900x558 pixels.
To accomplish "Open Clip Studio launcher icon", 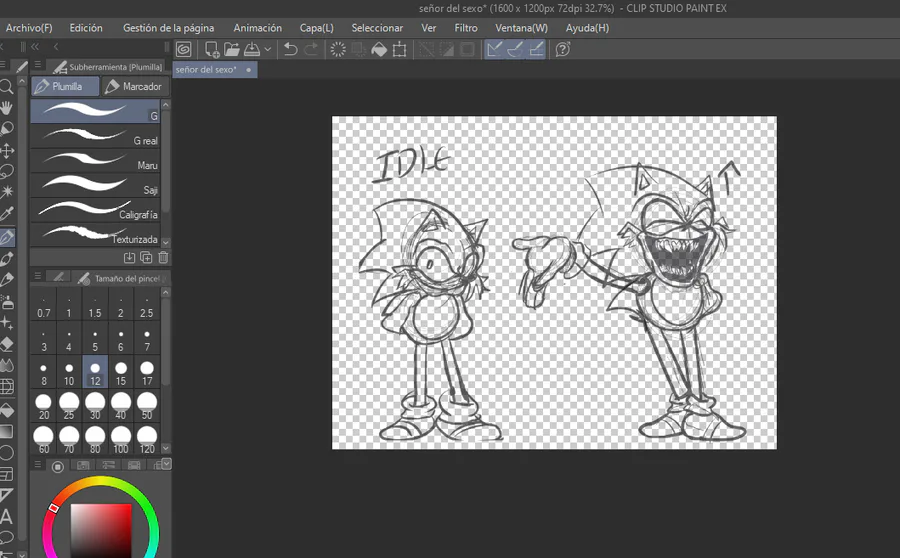I will tap(184, 49).
